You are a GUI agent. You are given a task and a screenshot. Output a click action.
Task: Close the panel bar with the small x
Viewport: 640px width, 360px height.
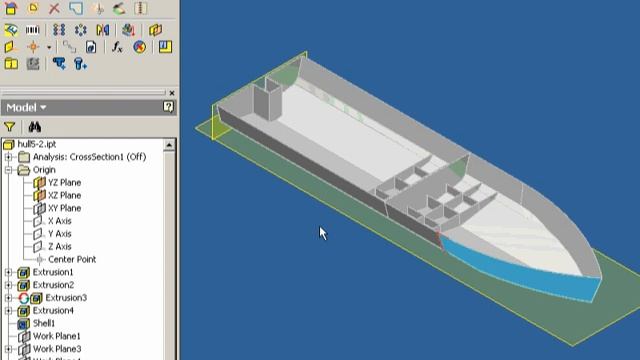172,93
